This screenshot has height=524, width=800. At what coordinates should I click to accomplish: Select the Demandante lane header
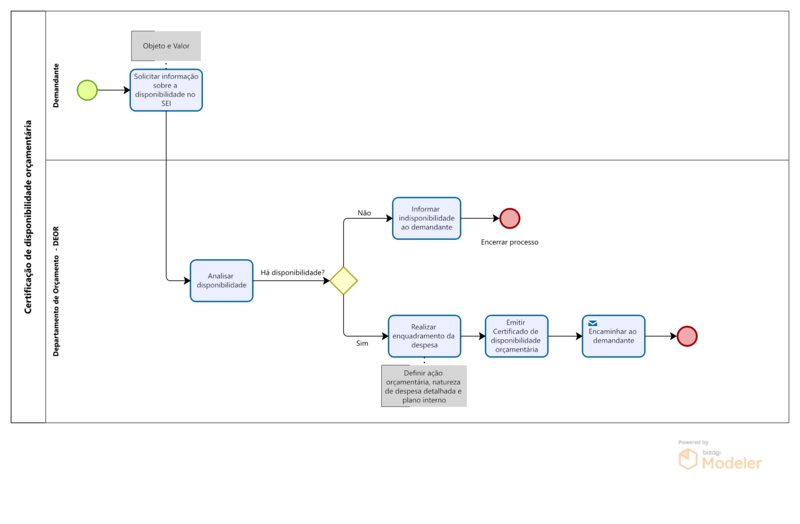pos(56,86)
